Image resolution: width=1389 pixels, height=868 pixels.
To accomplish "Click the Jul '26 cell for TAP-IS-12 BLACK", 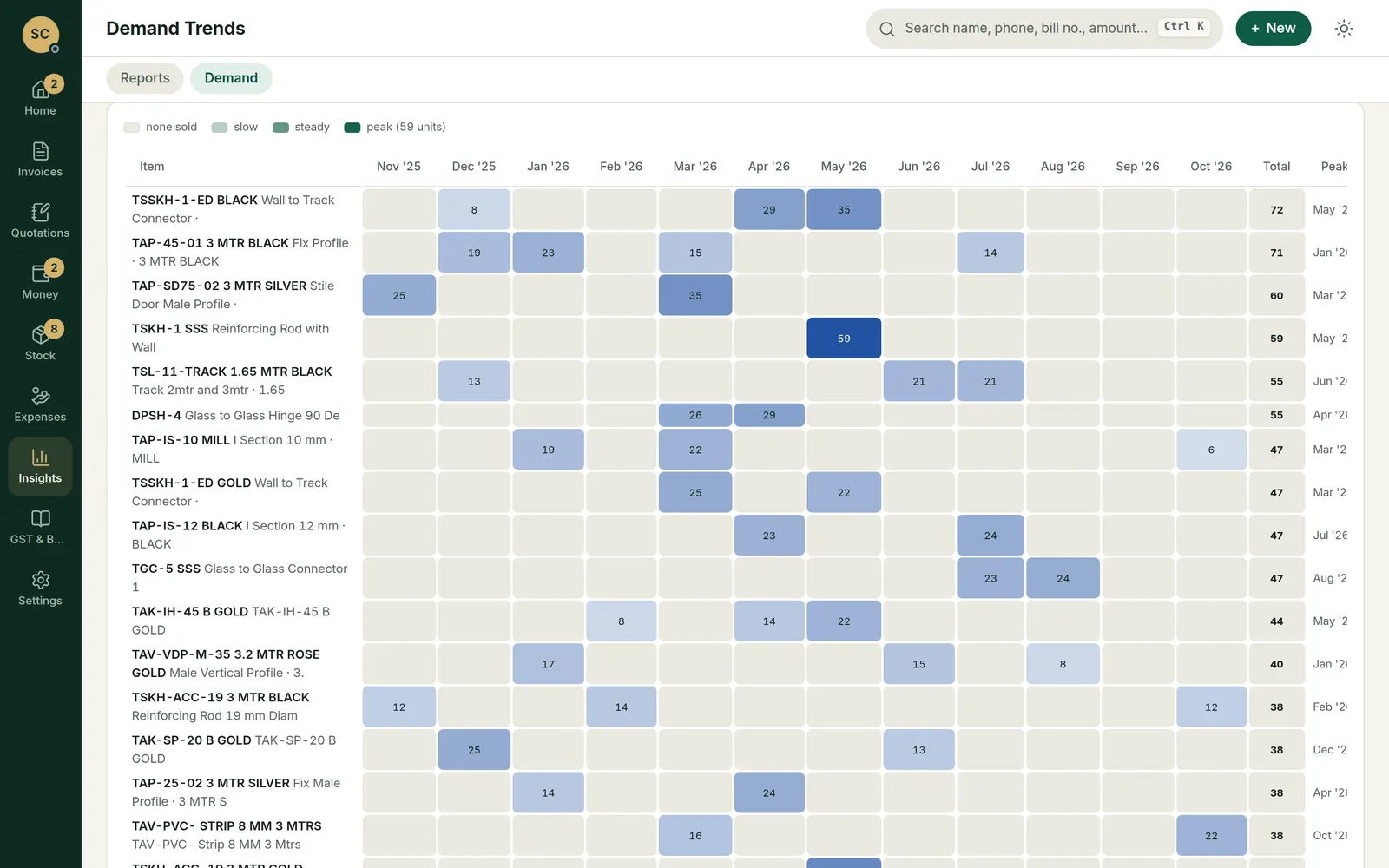I will (x=991, y=536).
